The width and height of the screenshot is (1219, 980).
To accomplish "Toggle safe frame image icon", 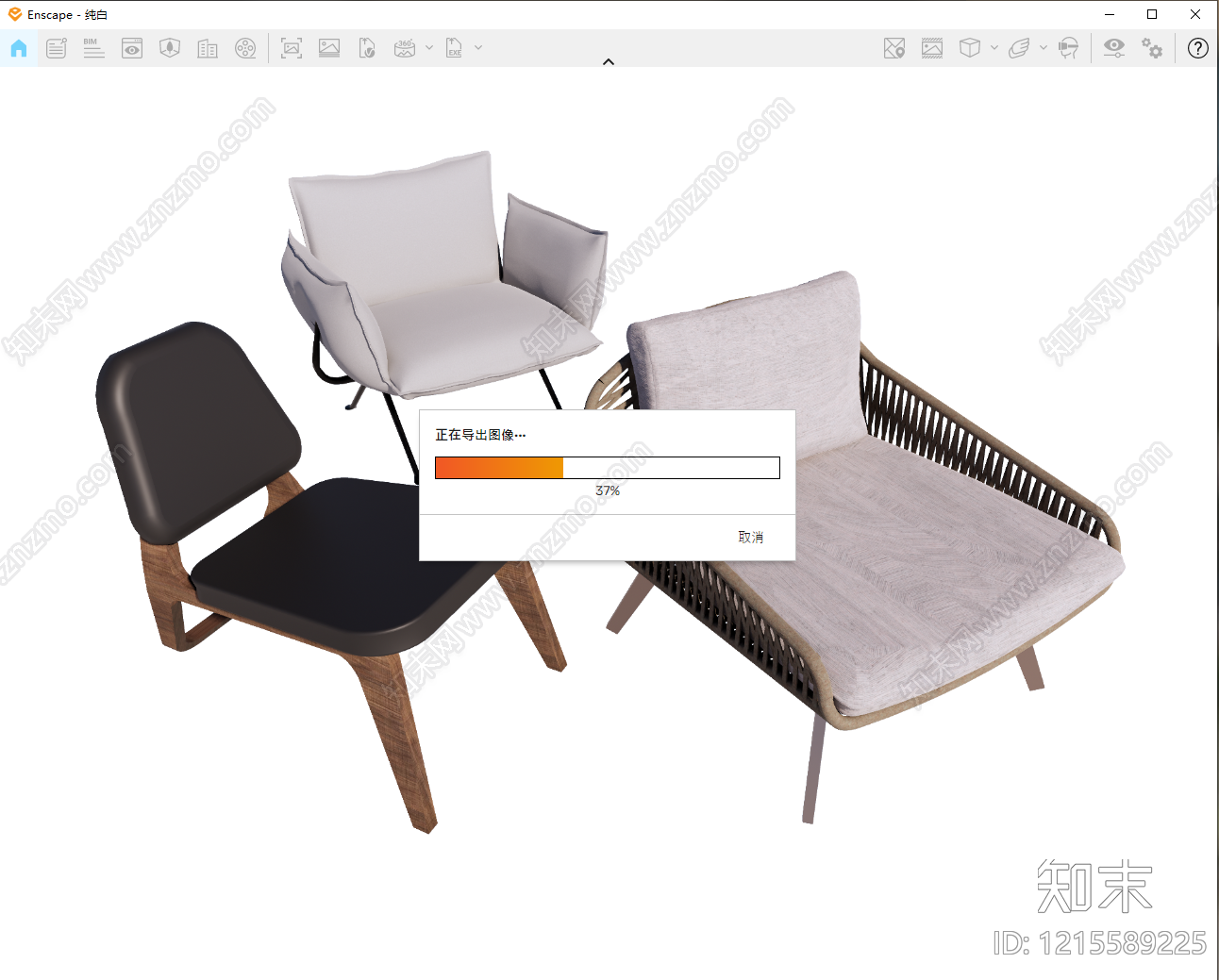I will [x=932, y=48].
